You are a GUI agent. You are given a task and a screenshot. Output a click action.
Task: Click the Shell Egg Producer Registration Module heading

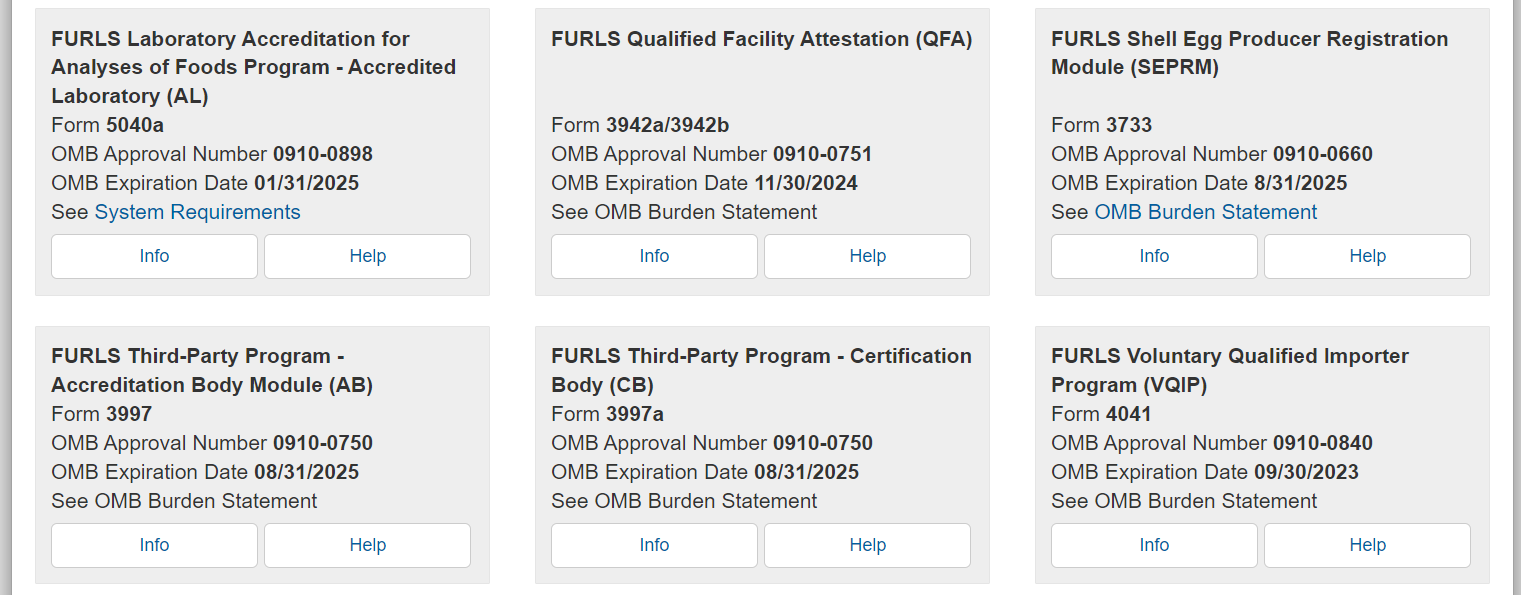(x=1249, y=53)
